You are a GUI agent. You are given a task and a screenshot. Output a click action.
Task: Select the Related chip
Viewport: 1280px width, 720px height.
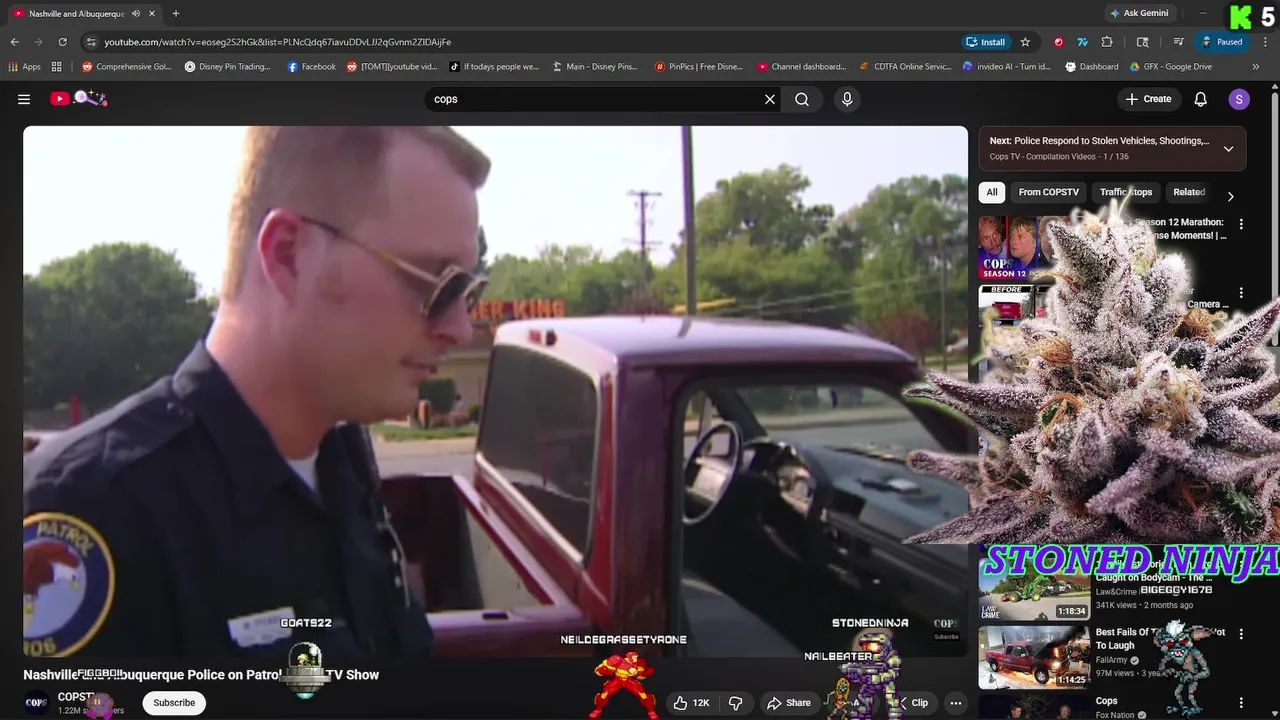1189,192
